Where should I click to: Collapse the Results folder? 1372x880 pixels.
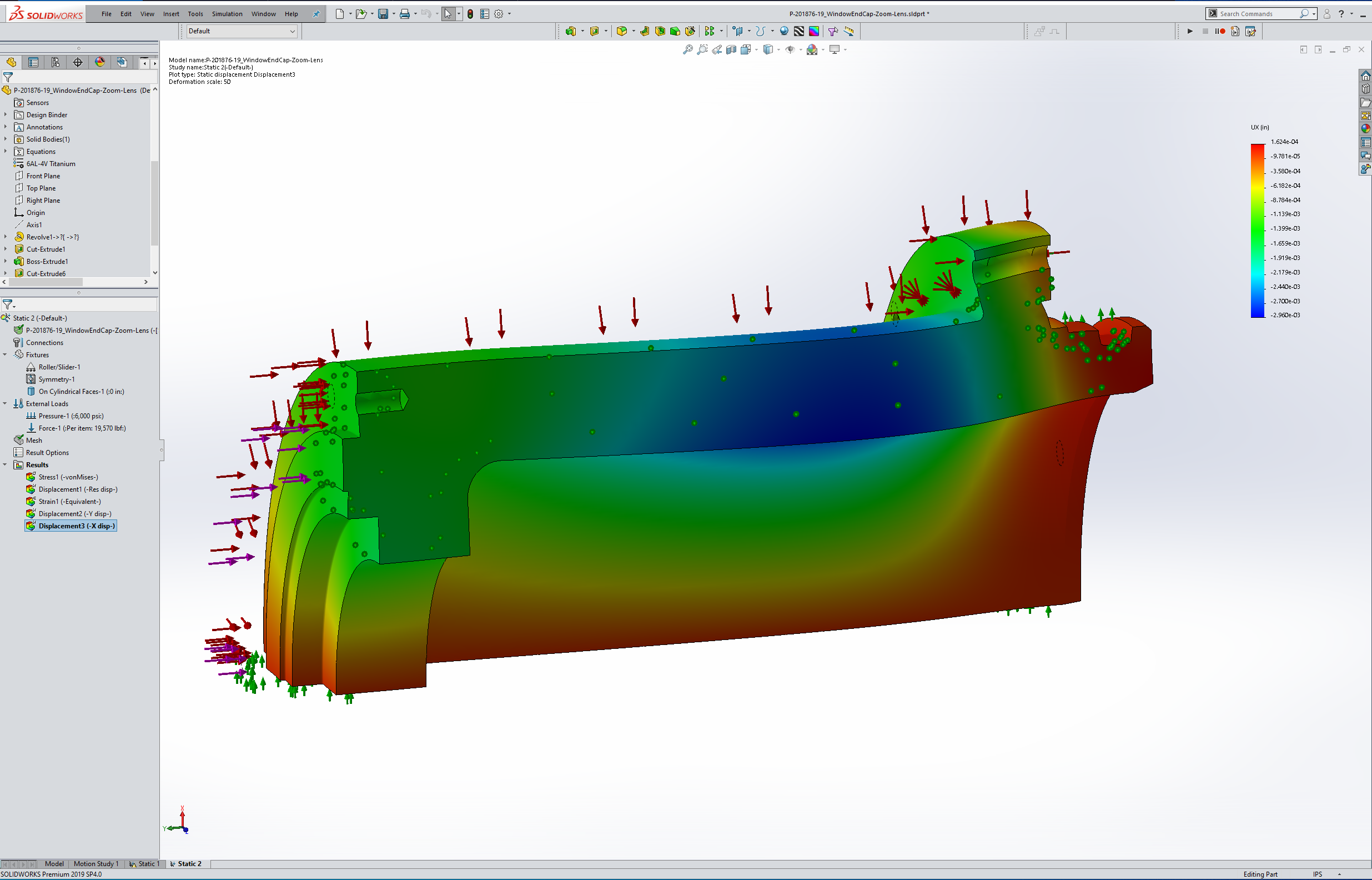(x=5, y=464)
